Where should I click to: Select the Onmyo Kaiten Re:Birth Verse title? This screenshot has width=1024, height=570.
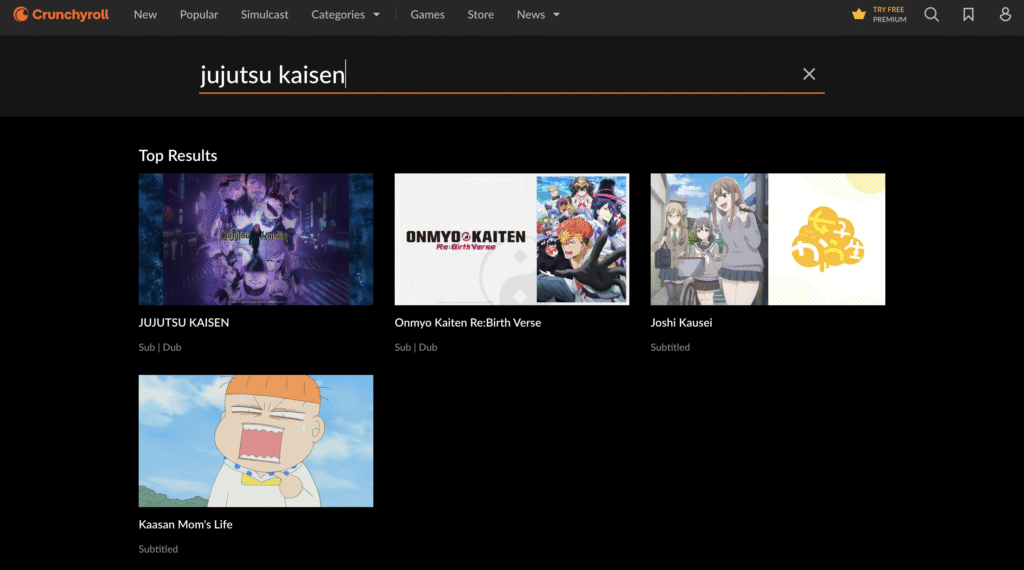point(468,323)
